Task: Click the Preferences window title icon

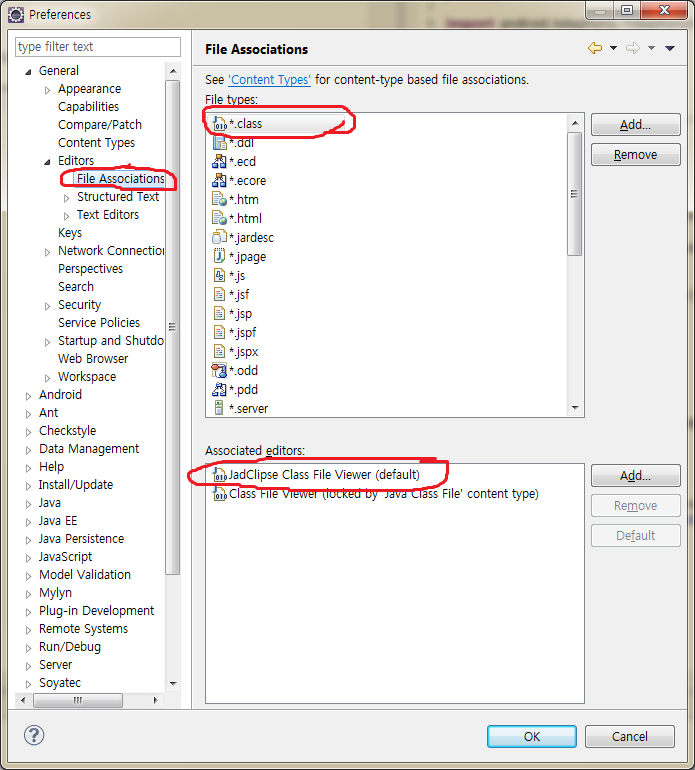Action: coord(16,15)
